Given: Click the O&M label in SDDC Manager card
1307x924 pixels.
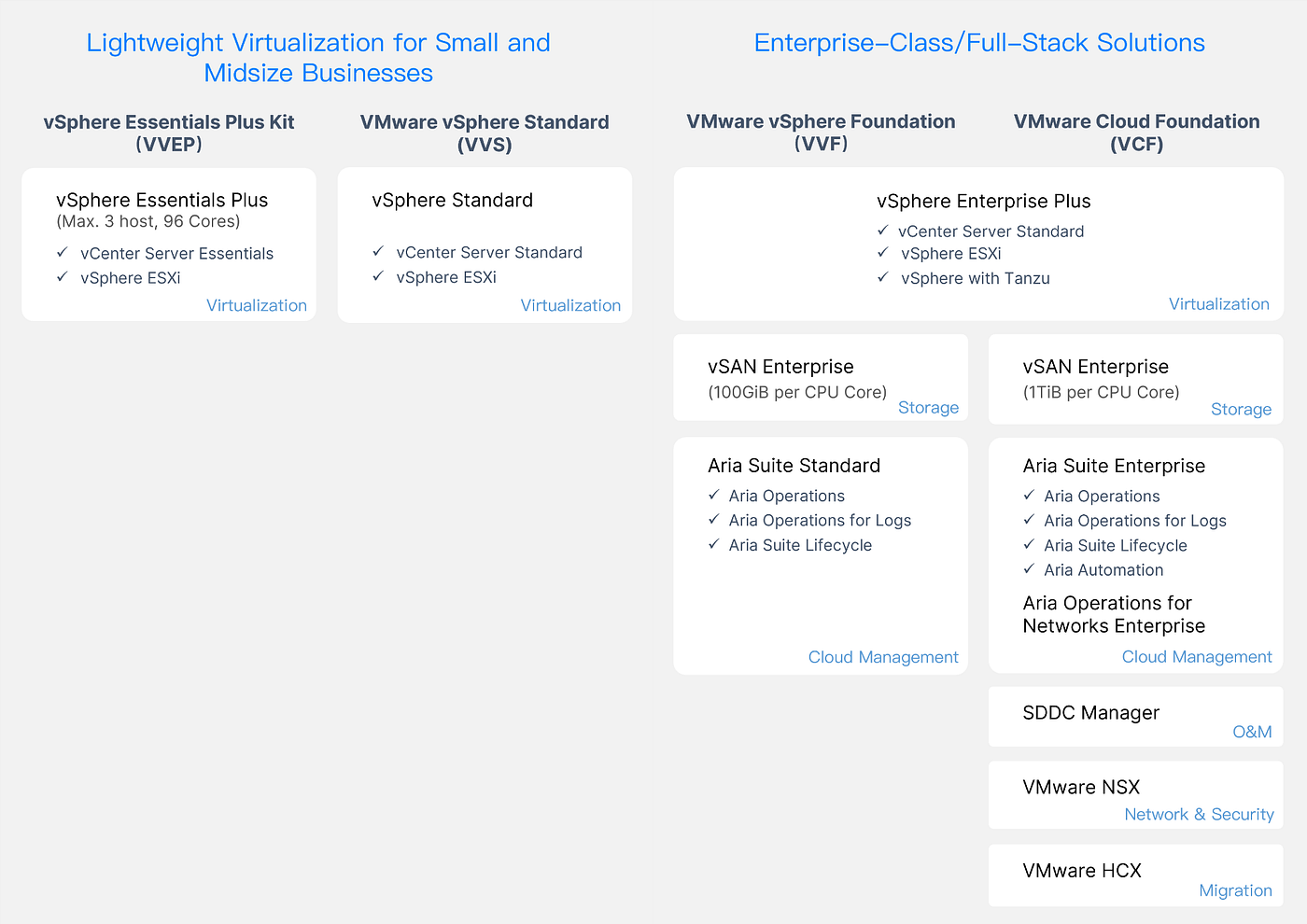Looking at the screenshot, I should point(1252,732).
